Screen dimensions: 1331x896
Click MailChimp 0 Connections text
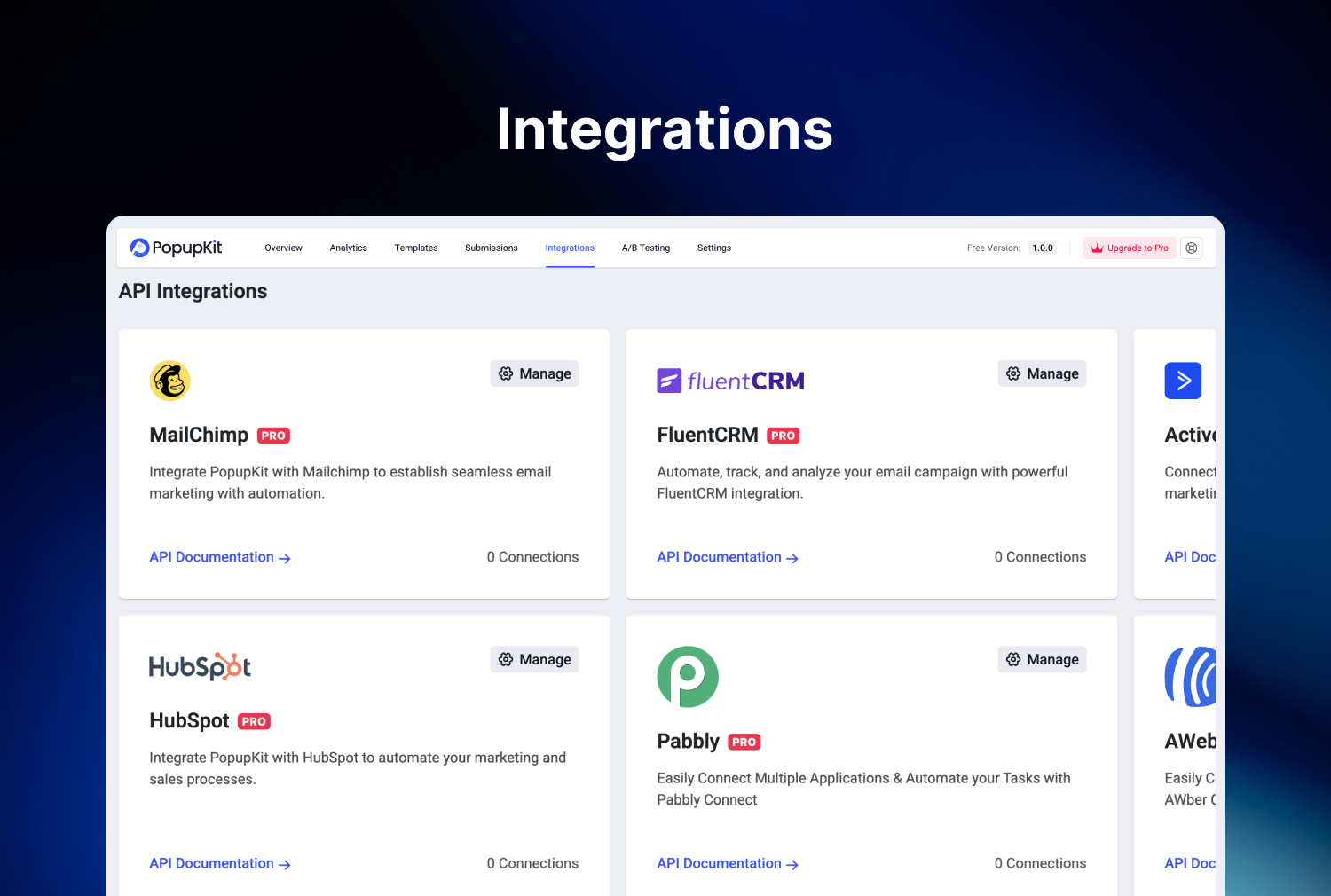coord(532,557)
